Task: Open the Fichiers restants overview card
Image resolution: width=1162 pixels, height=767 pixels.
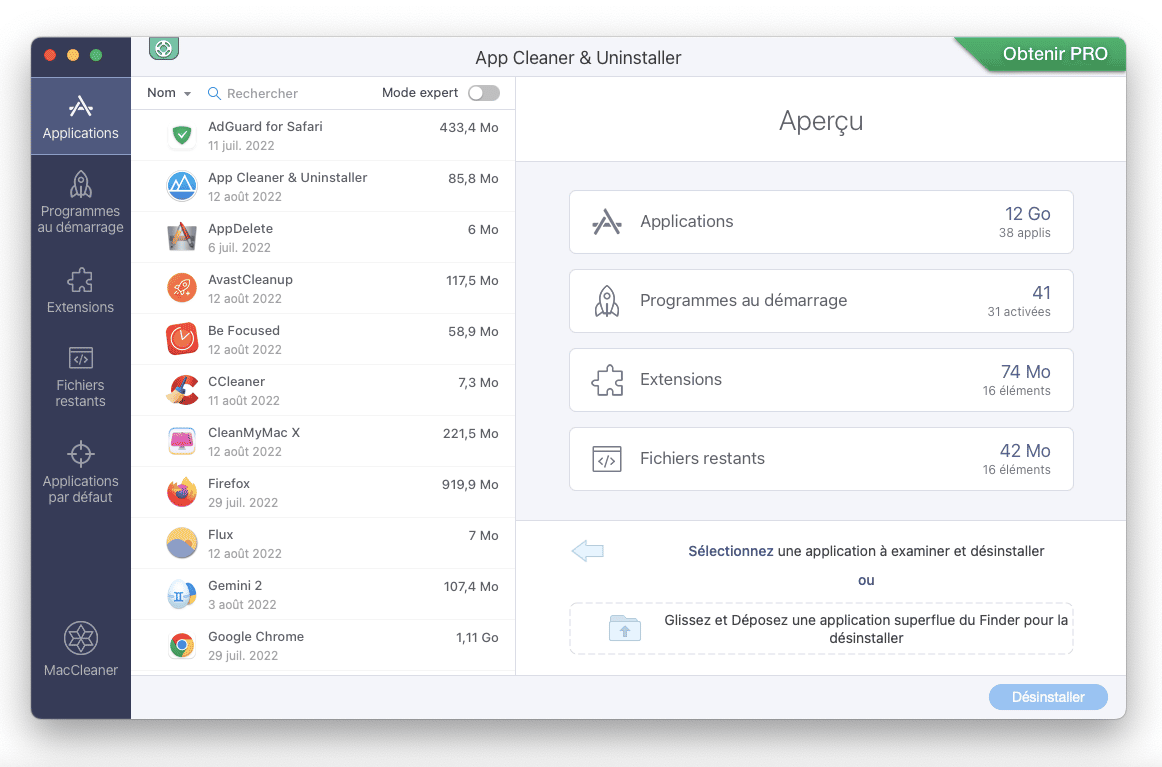Action: tap(820, 459)
